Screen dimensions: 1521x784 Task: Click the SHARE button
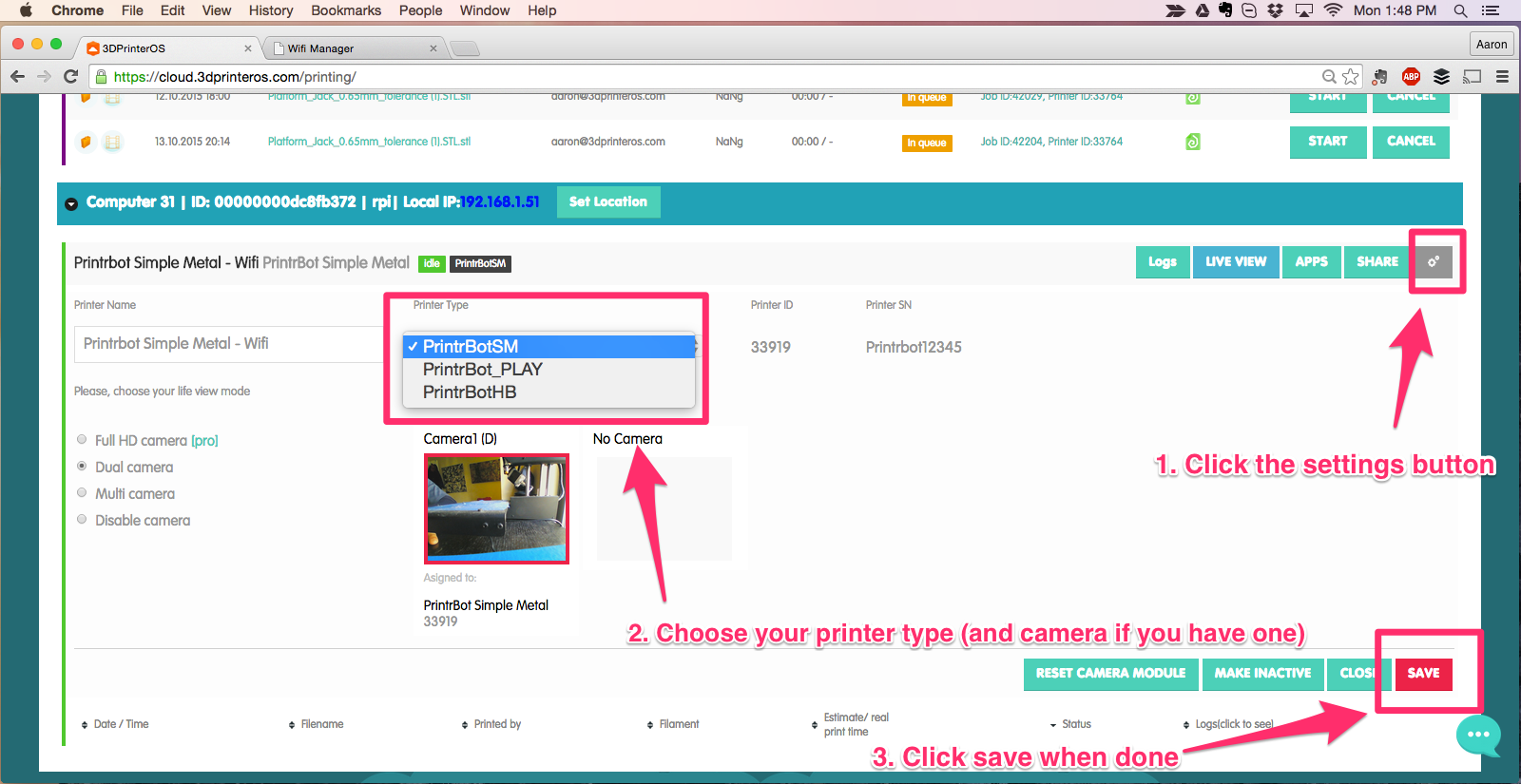1377,262
